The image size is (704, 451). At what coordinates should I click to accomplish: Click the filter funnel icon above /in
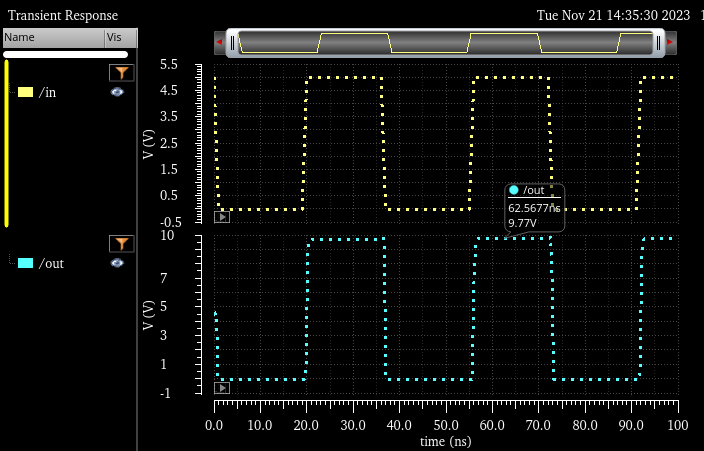[x=120, y=73]
